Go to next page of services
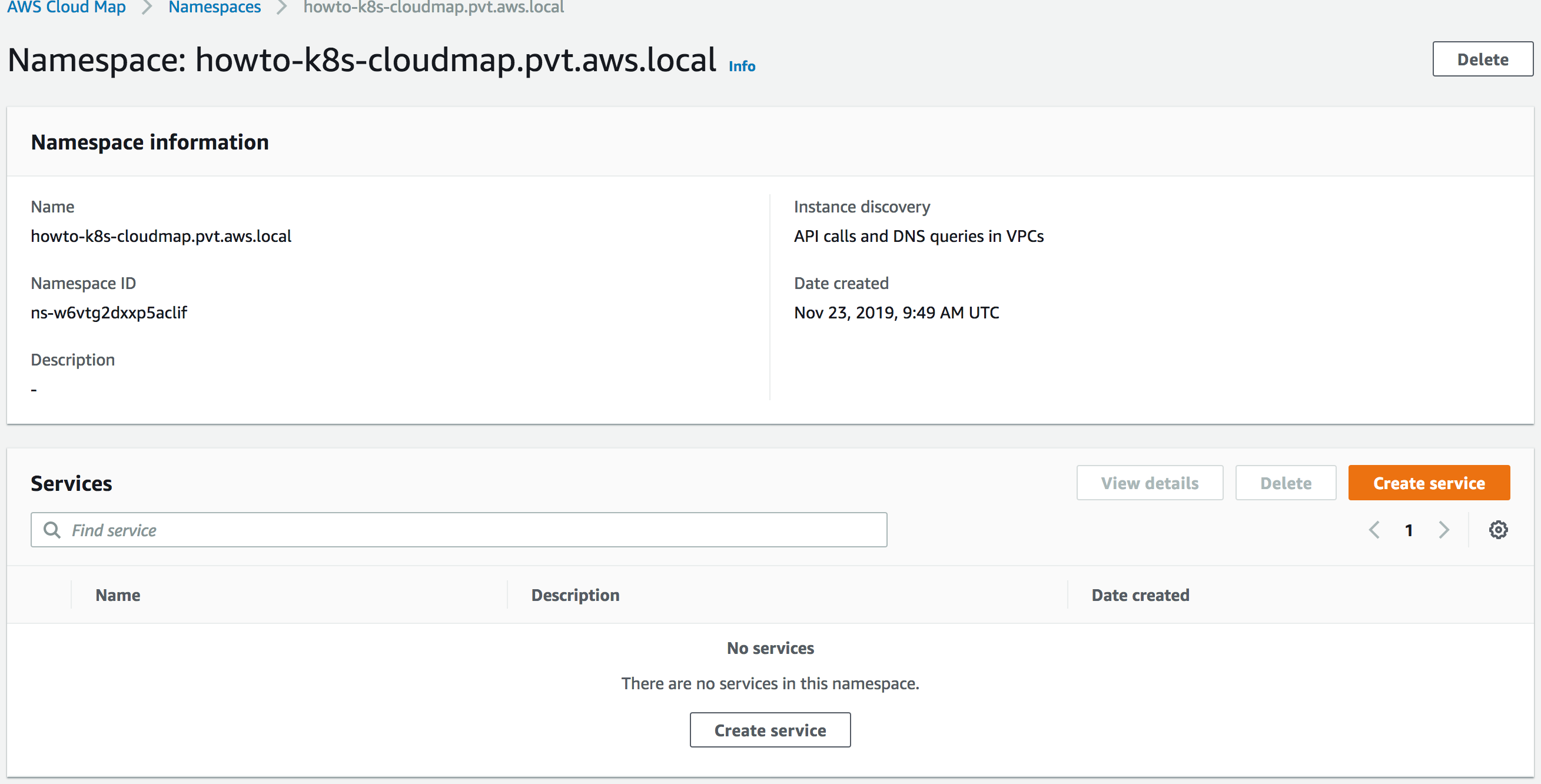The height and width of the screenshot is (784, 1541). tap(1443, 530)
